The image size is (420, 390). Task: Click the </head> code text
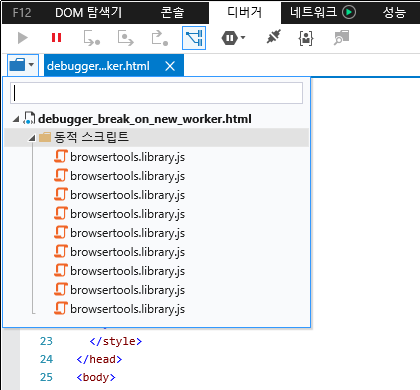[99, 359]
